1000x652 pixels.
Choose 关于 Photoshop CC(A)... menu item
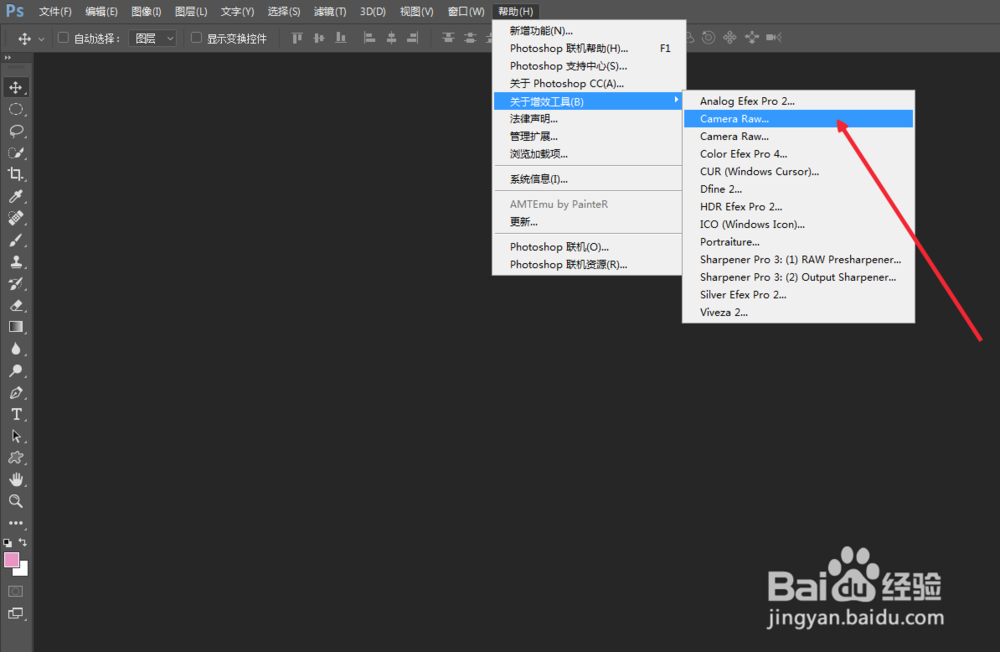(589, 84)
